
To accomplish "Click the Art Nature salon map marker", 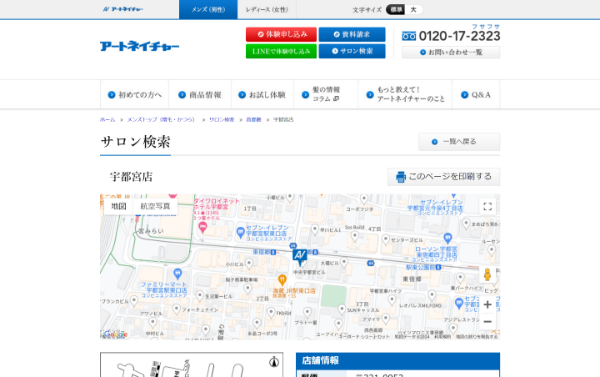I will tap(300, 257).
